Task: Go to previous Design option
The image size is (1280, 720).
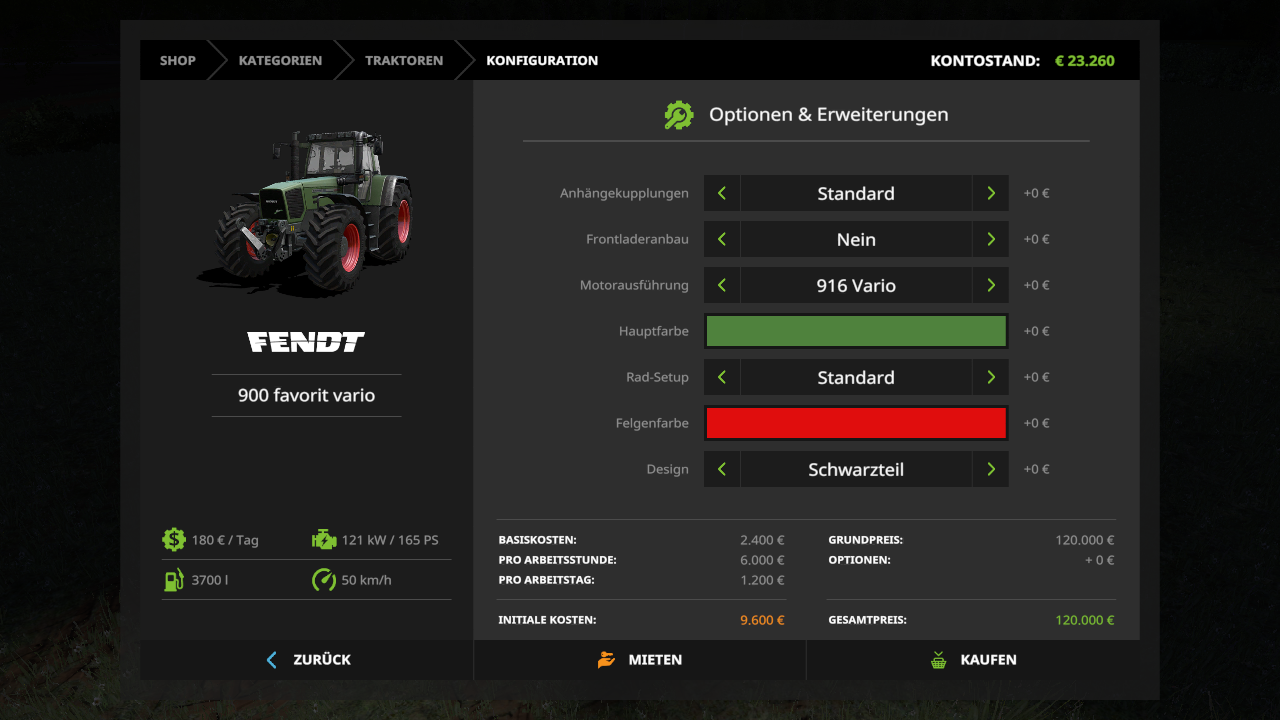Action: point(722,469)
